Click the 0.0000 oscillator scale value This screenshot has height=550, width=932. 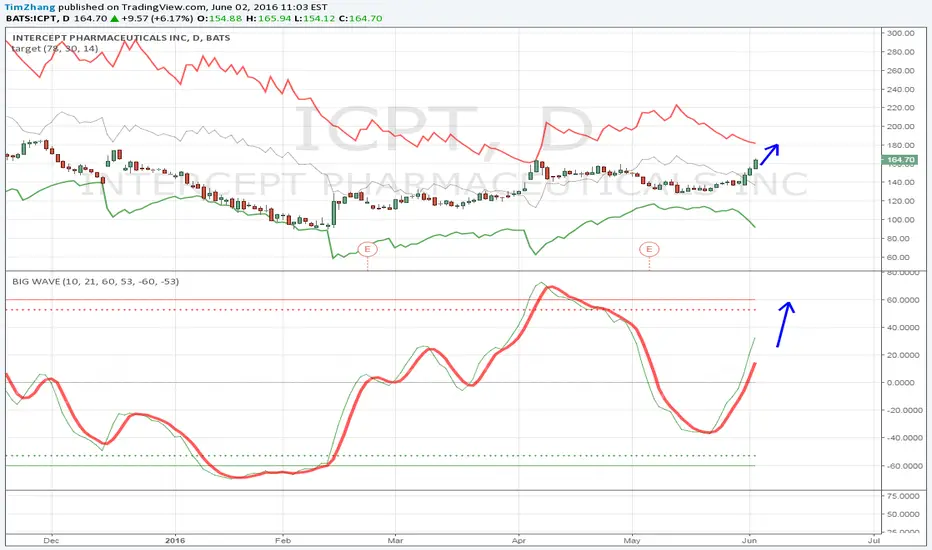[x=900, y=382]
